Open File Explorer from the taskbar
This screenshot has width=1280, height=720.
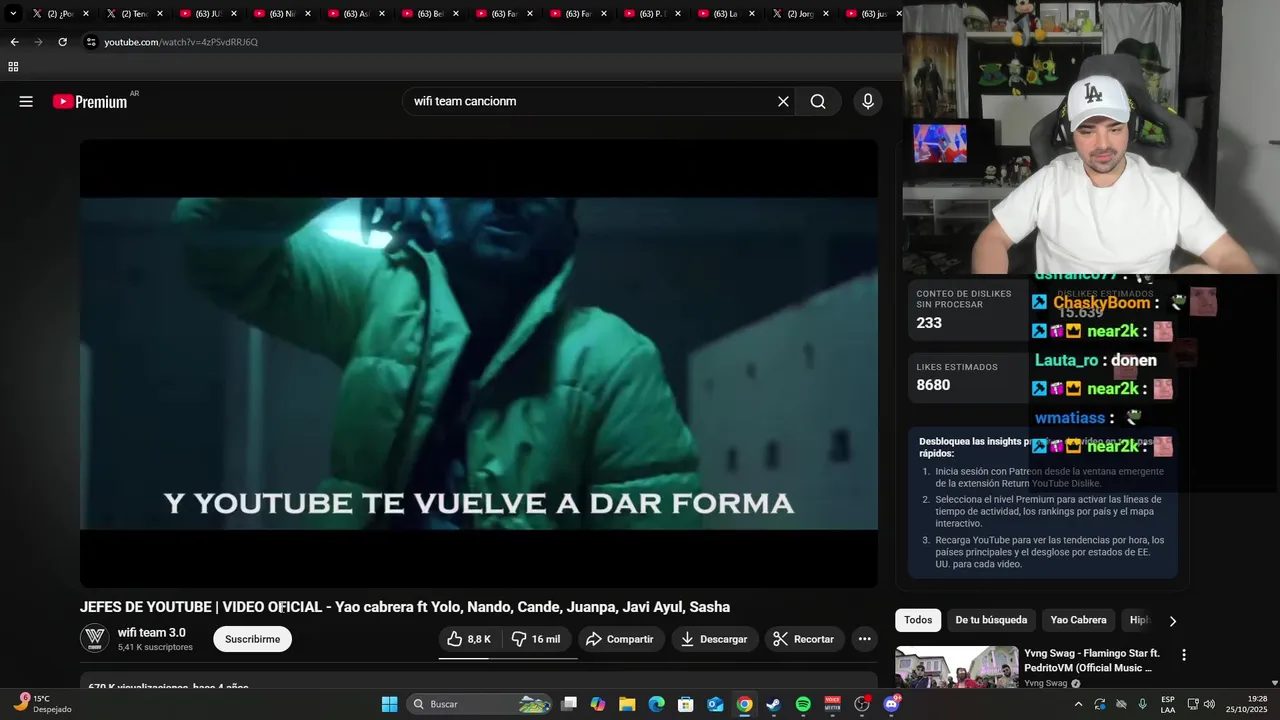coord(627,704)
